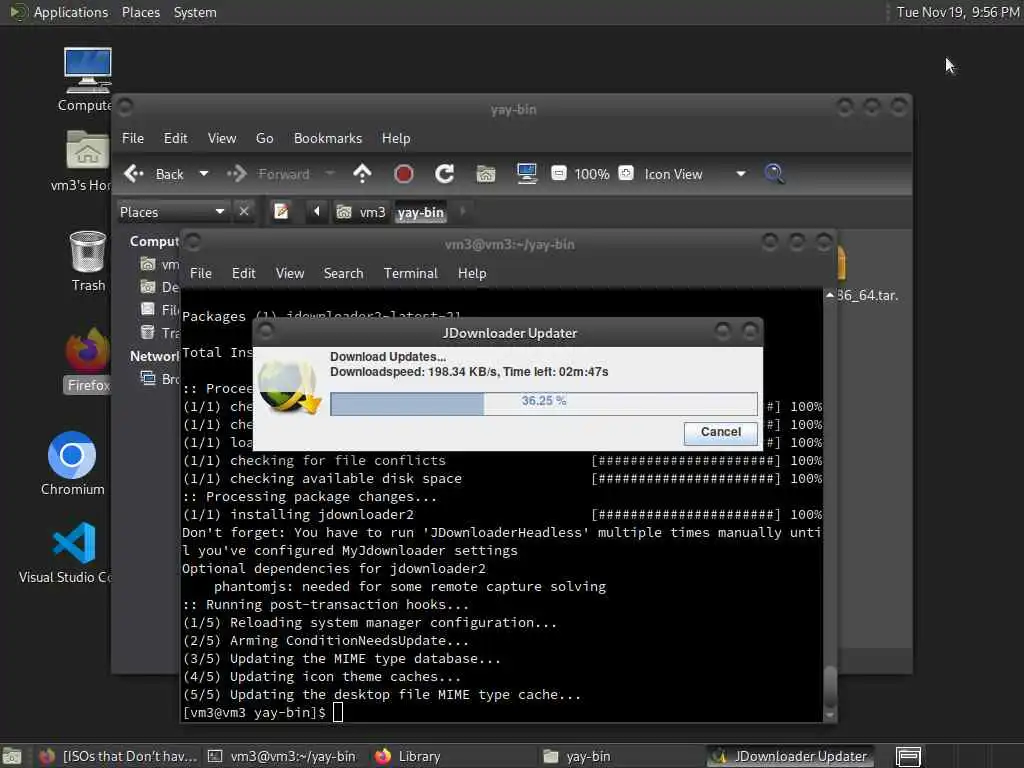1024x768 pixels.
Task: Switch to ISOs browser taskbar entry
Action: 118,756
